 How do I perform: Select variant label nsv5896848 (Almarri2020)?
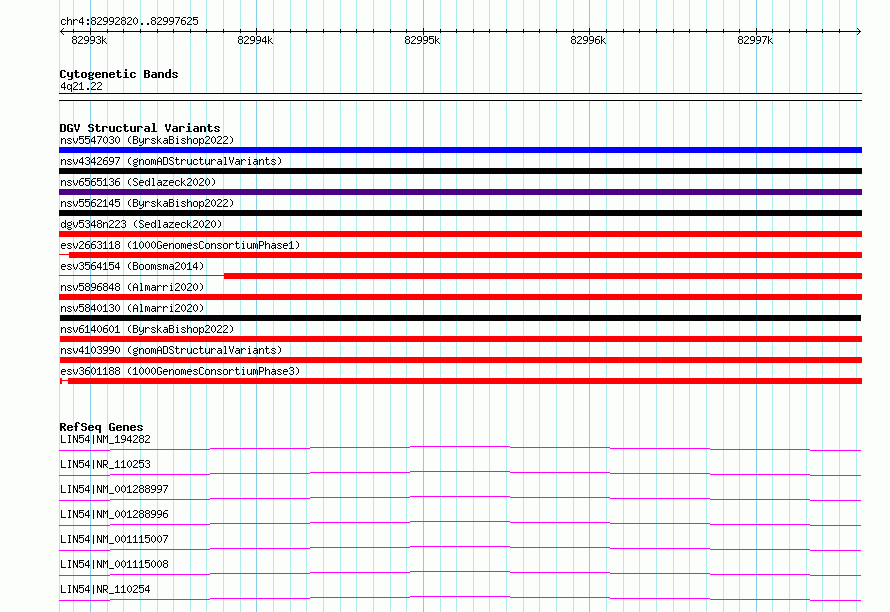(132, 287)
